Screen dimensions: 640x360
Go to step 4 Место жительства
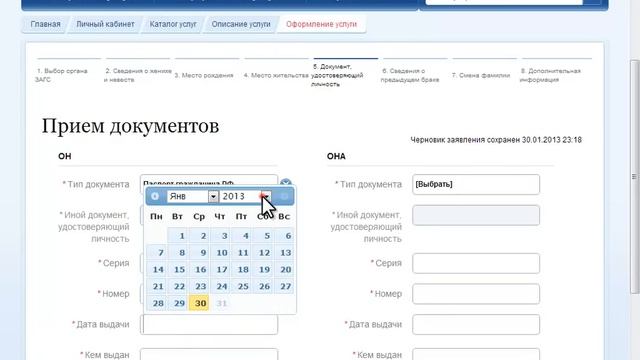tap(276, 75)
